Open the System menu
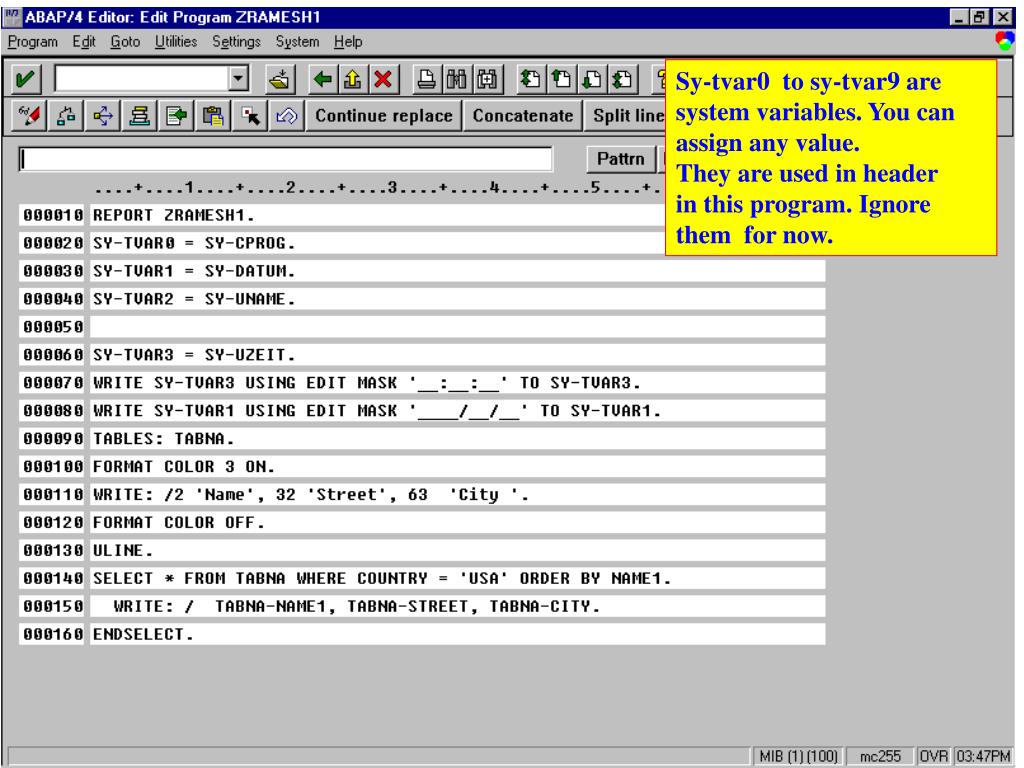Image resolution: width=1024 pixels, height=768 pixels. pos(297,42)
